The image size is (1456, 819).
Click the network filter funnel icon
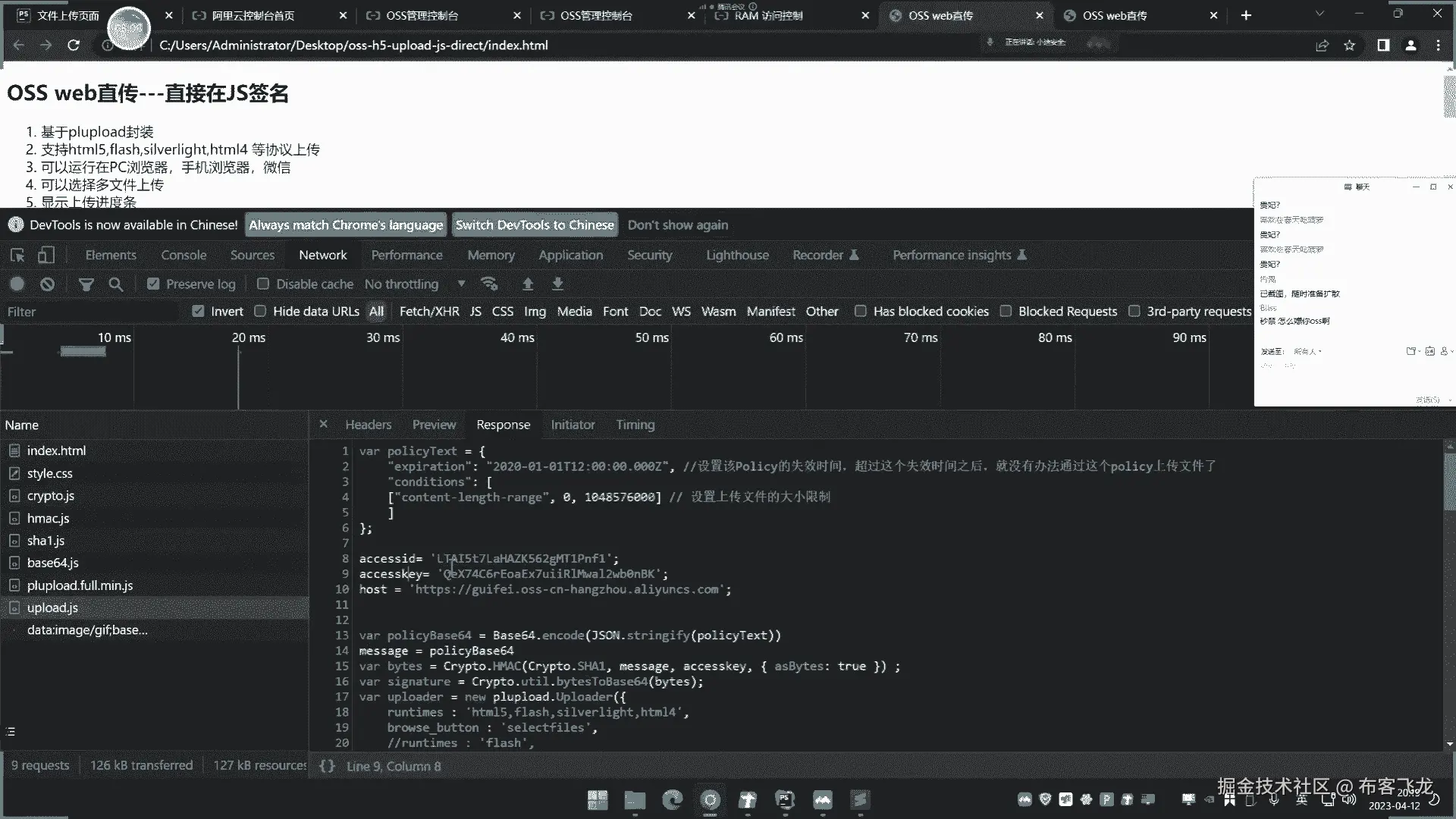point(86,284)
